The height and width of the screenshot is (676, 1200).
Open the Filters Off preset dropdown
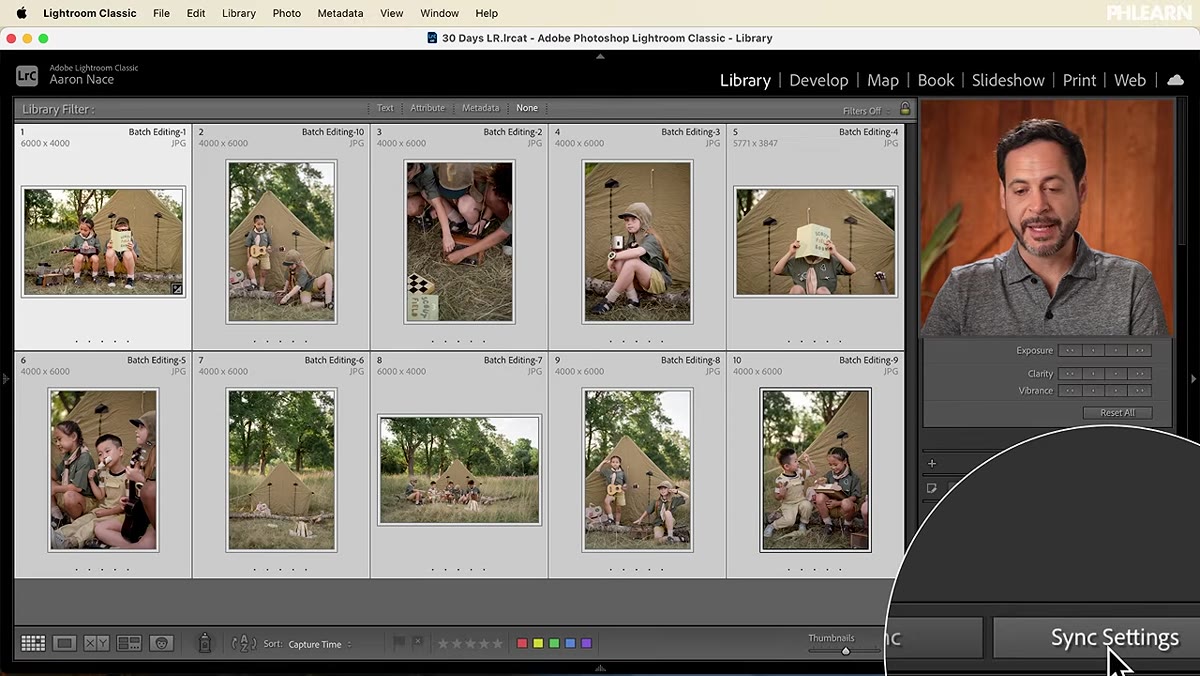tap(866, 110)
